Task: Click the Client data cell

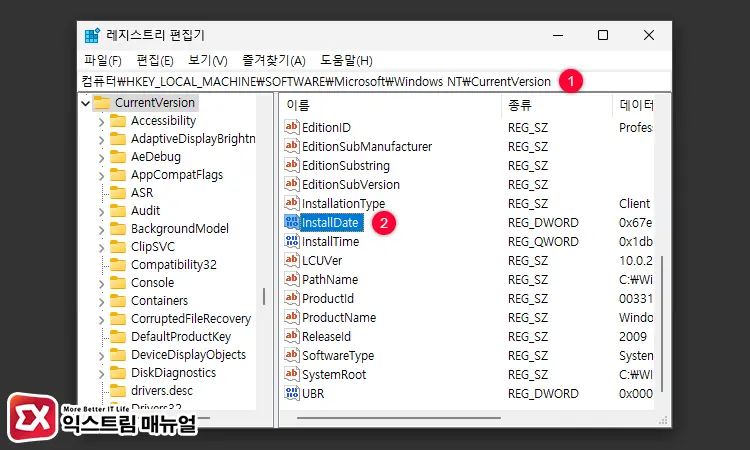Action: [x=634, y=204]
